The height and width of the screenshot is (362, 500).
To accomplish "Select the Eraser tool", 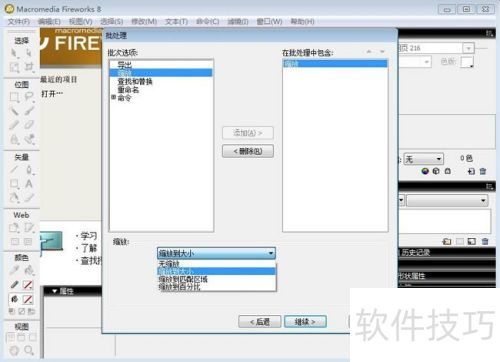I will point(29,125).
